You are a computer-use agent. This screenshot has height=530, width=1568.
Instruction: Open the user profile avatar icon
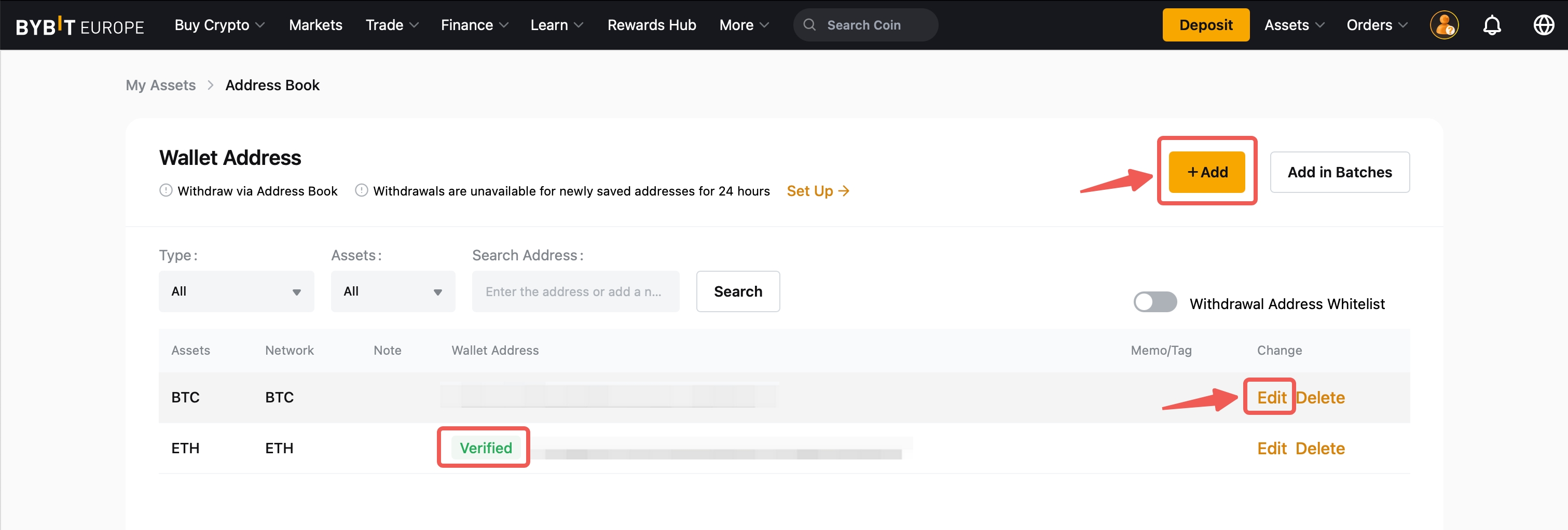(1443, 25)
